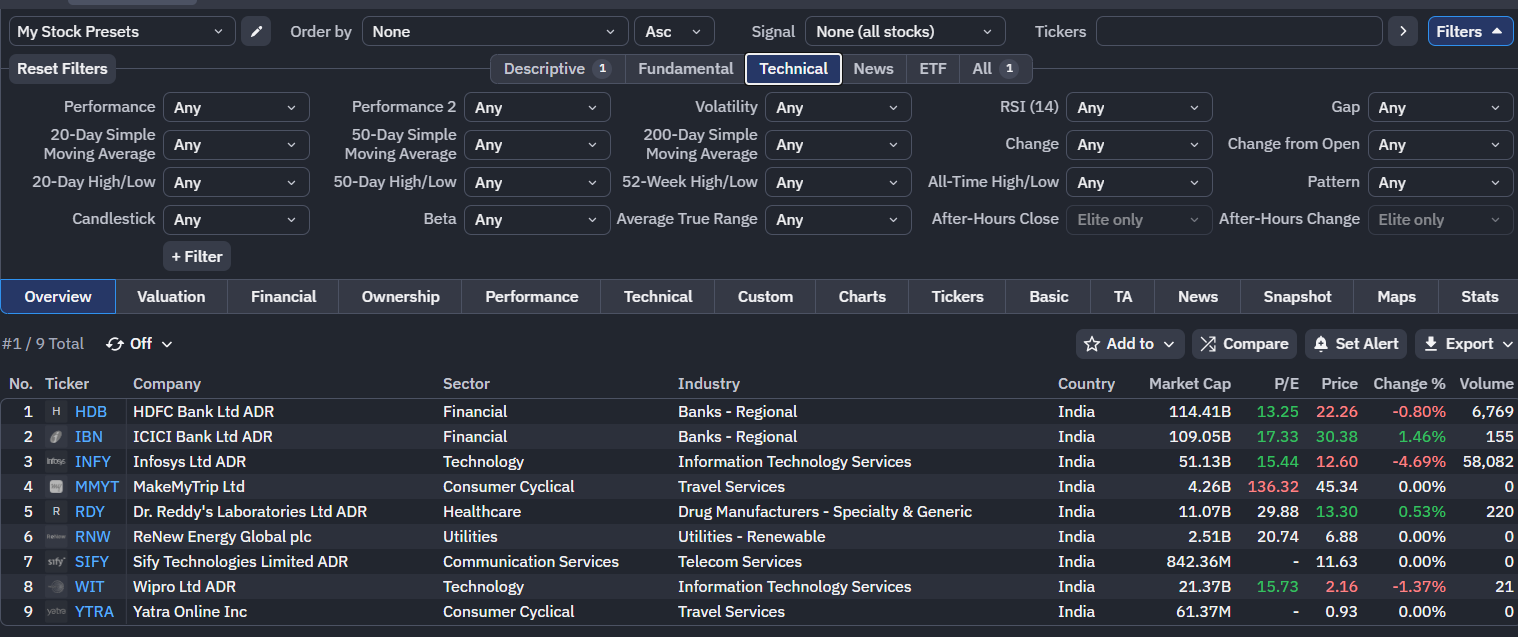Viewport: 1518px width, 637px height.
Task: Open My Stock Presets dropdown
Action: (122, 31)
